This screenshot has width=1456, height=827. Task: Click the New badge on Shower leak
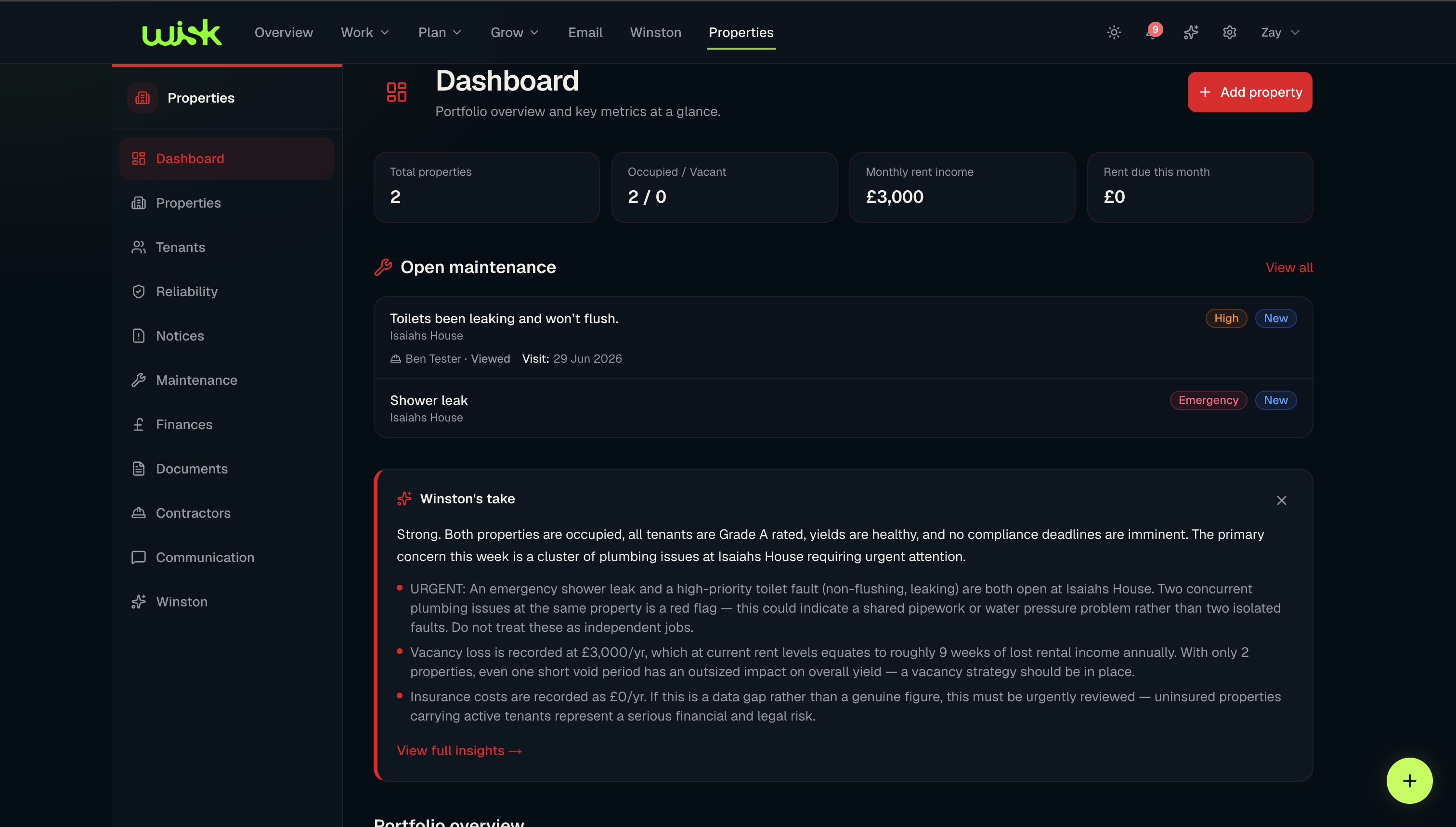(x=1275, y=400)
